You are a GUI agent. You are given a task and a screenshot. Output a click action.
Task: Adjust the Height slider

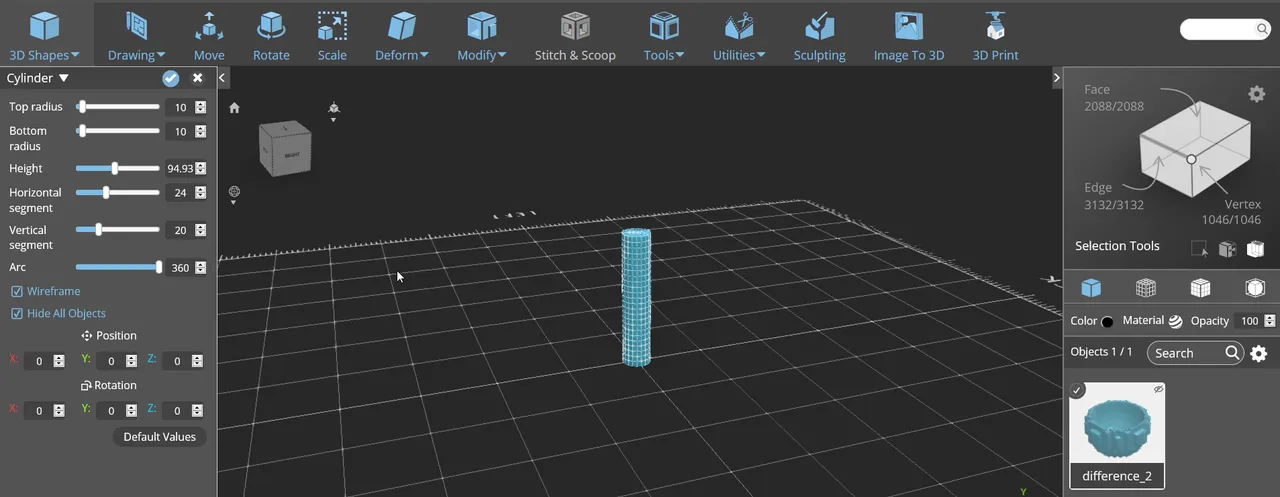pyautogui.click(x=117, y=168)
